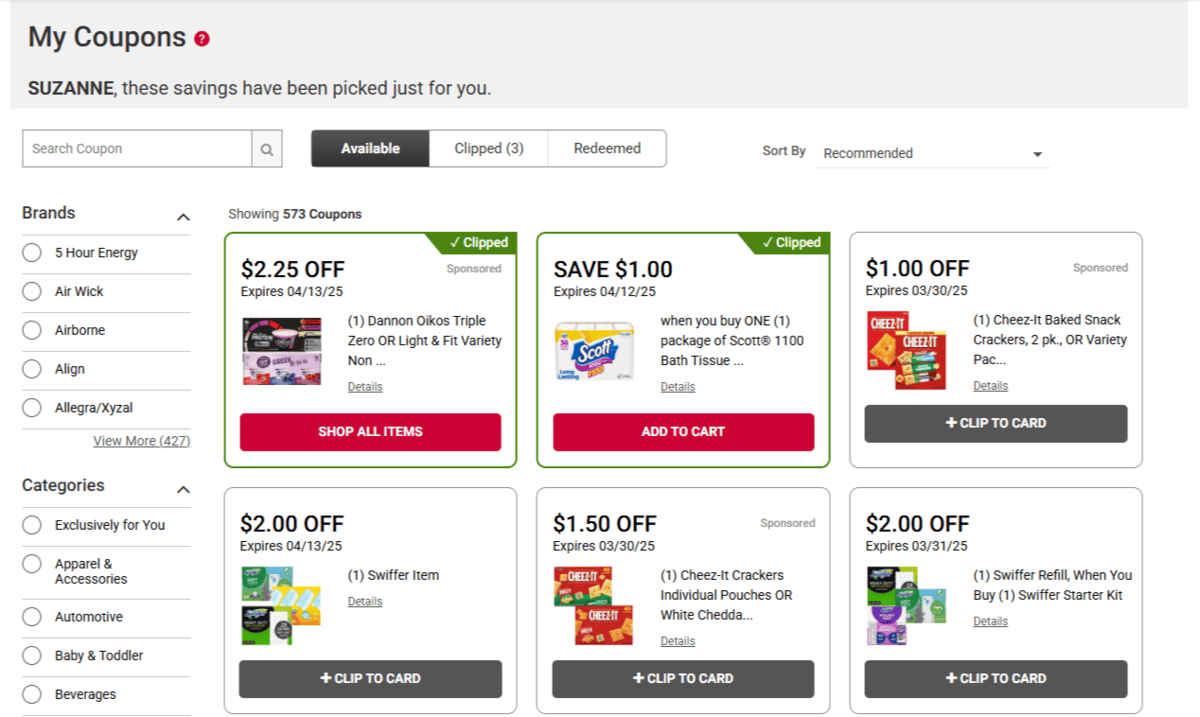Clip the Cheez-It $1.00 OFF coupon

995,423
